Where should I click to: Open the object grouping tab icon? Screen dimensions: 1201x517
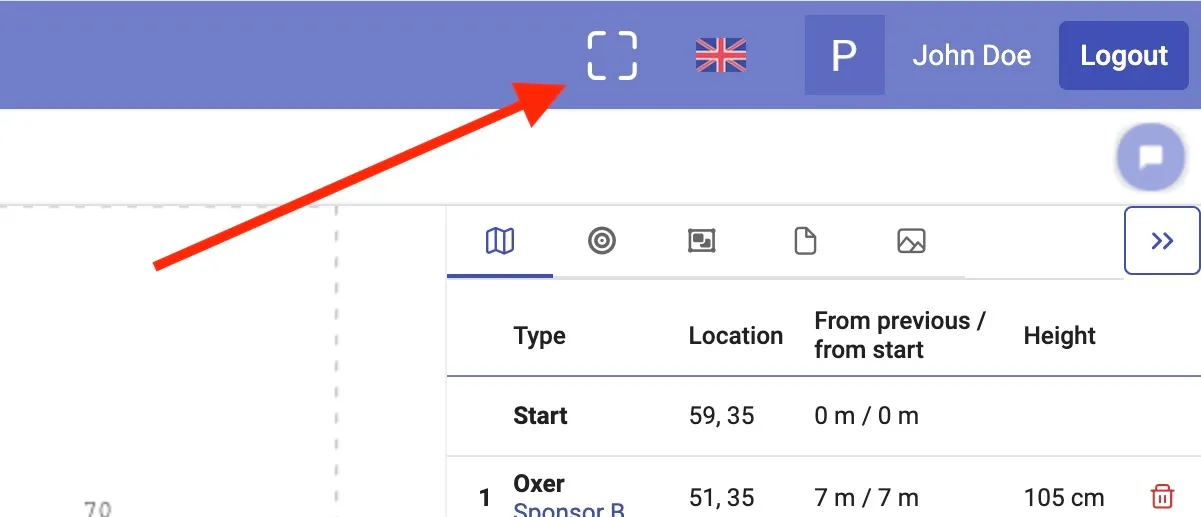point(702,241)
